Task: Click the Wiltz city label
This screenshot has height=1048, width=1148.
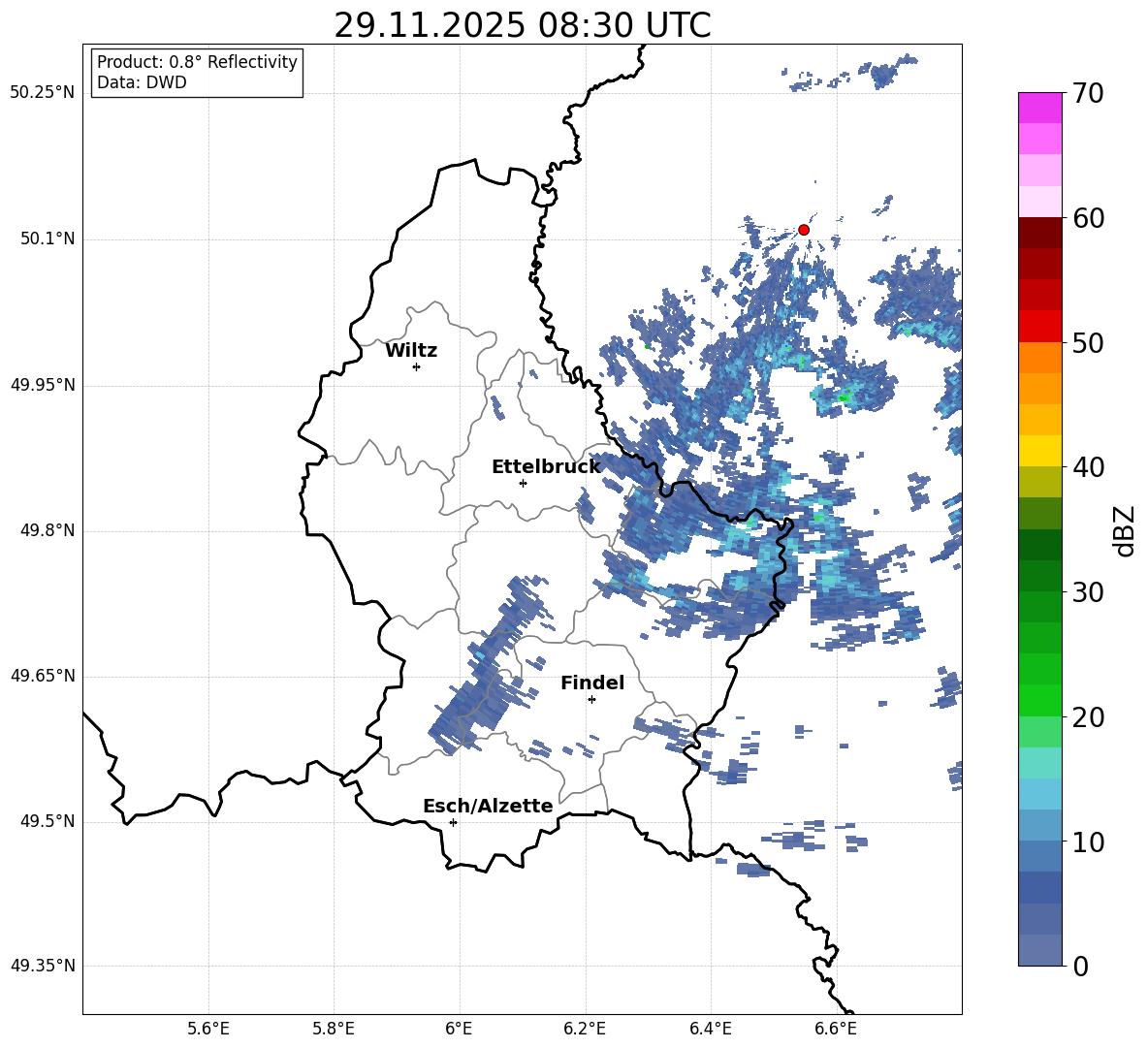Action: 411,351
